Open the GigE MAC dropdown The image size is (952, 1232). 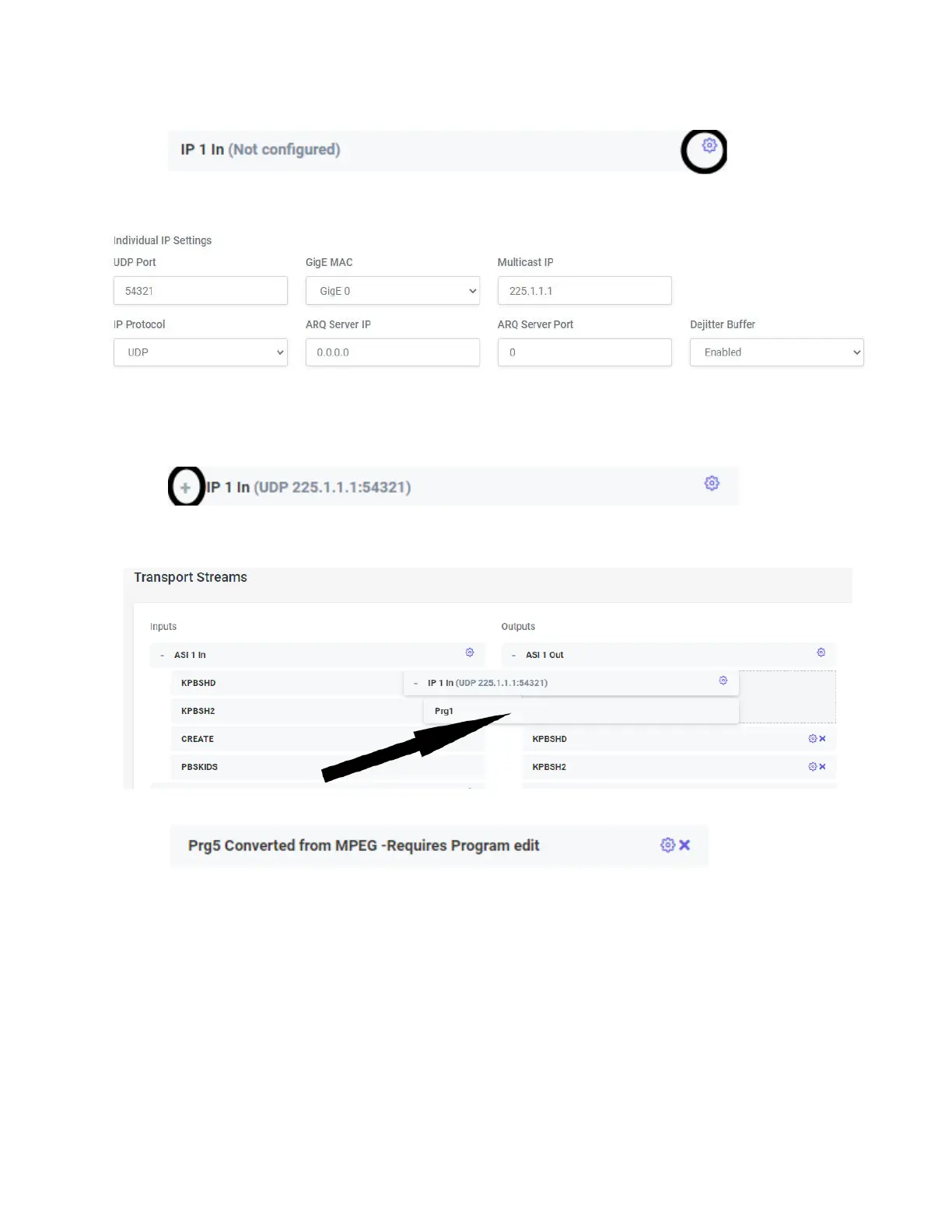[x=392, y=291]
